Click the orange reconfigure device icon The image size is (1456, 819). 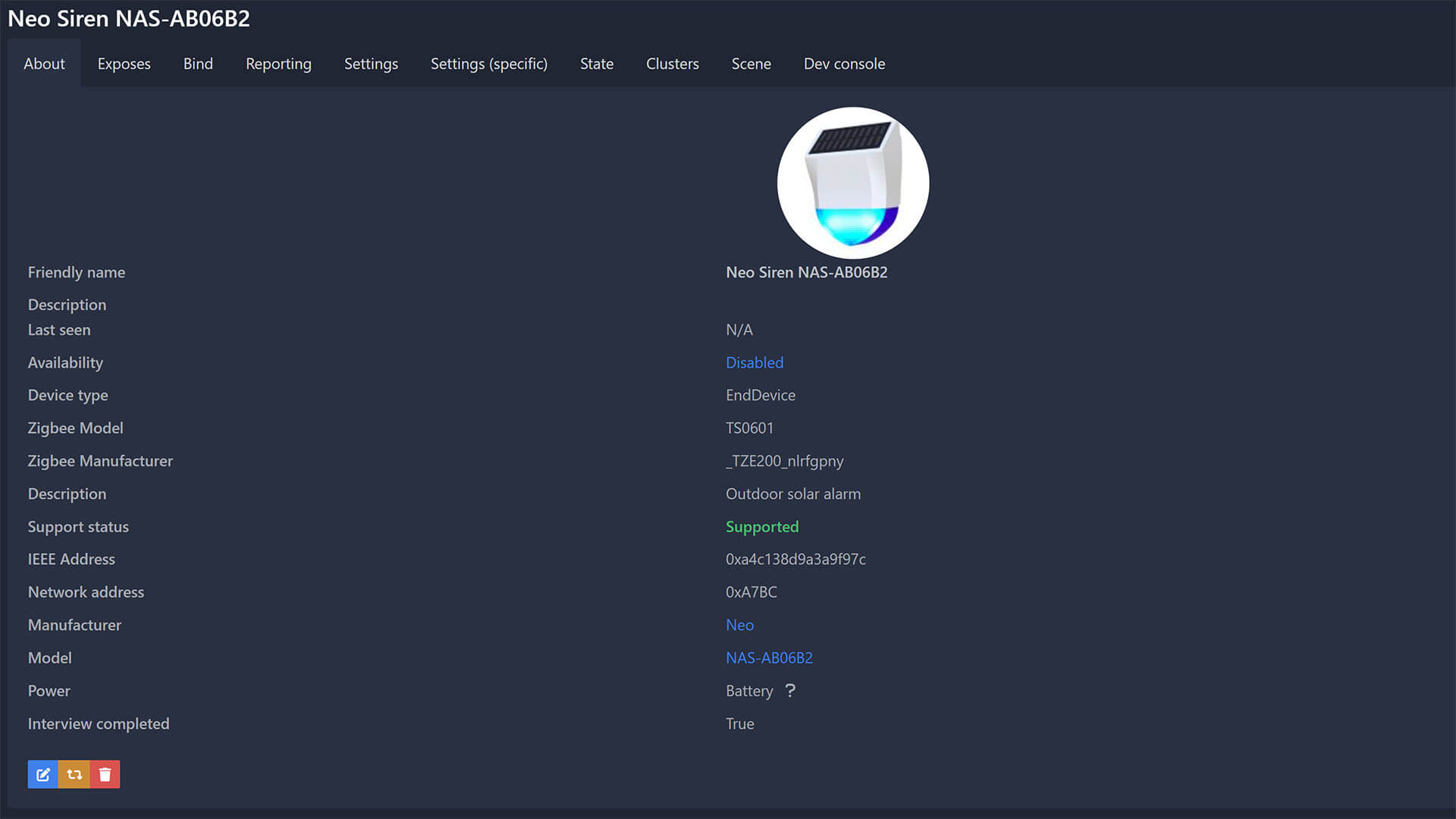pyautogui.click(x=74, y=774)
